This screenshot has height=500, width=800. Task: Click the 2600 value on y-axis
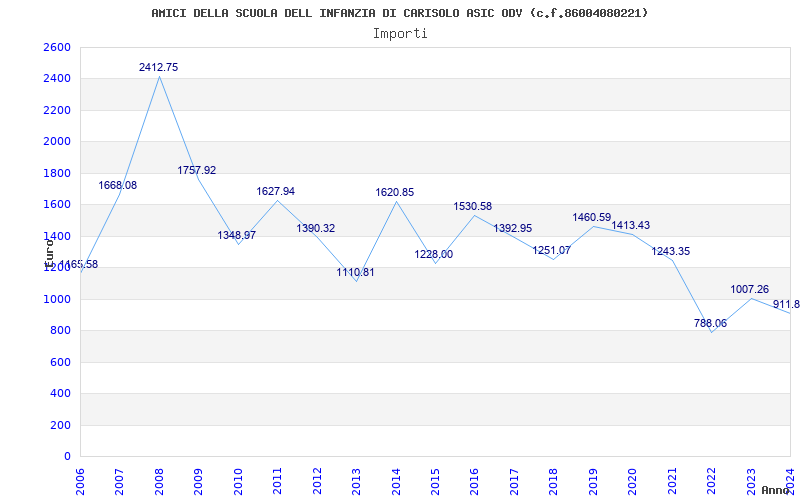57,47
